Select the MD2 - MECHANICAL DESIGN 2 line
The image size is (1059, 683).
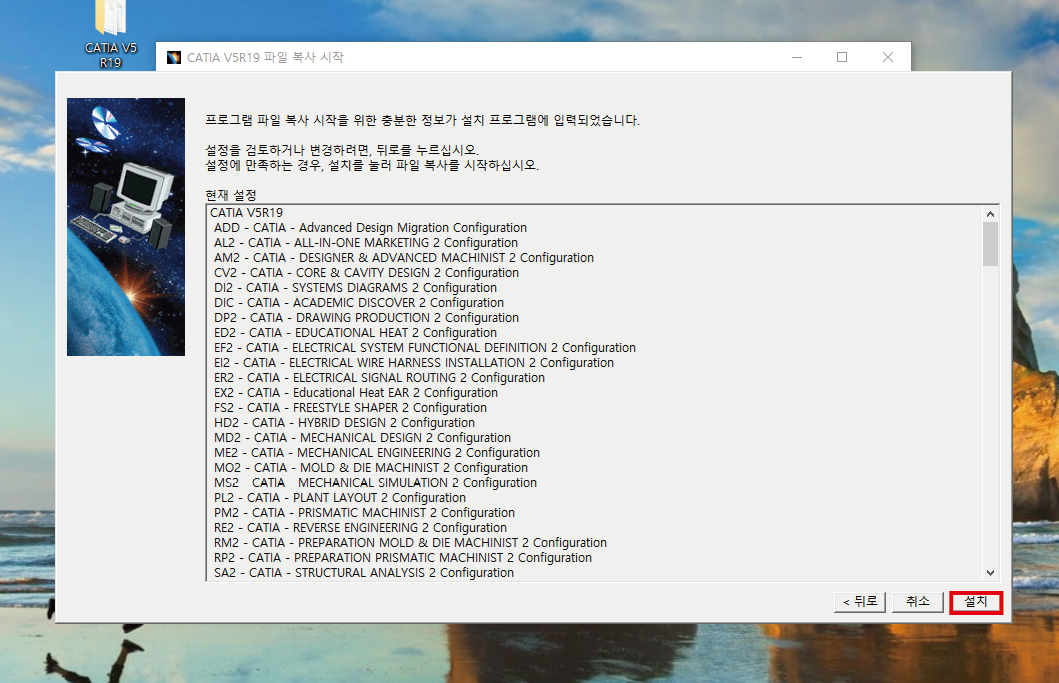[x=362, y=438]
